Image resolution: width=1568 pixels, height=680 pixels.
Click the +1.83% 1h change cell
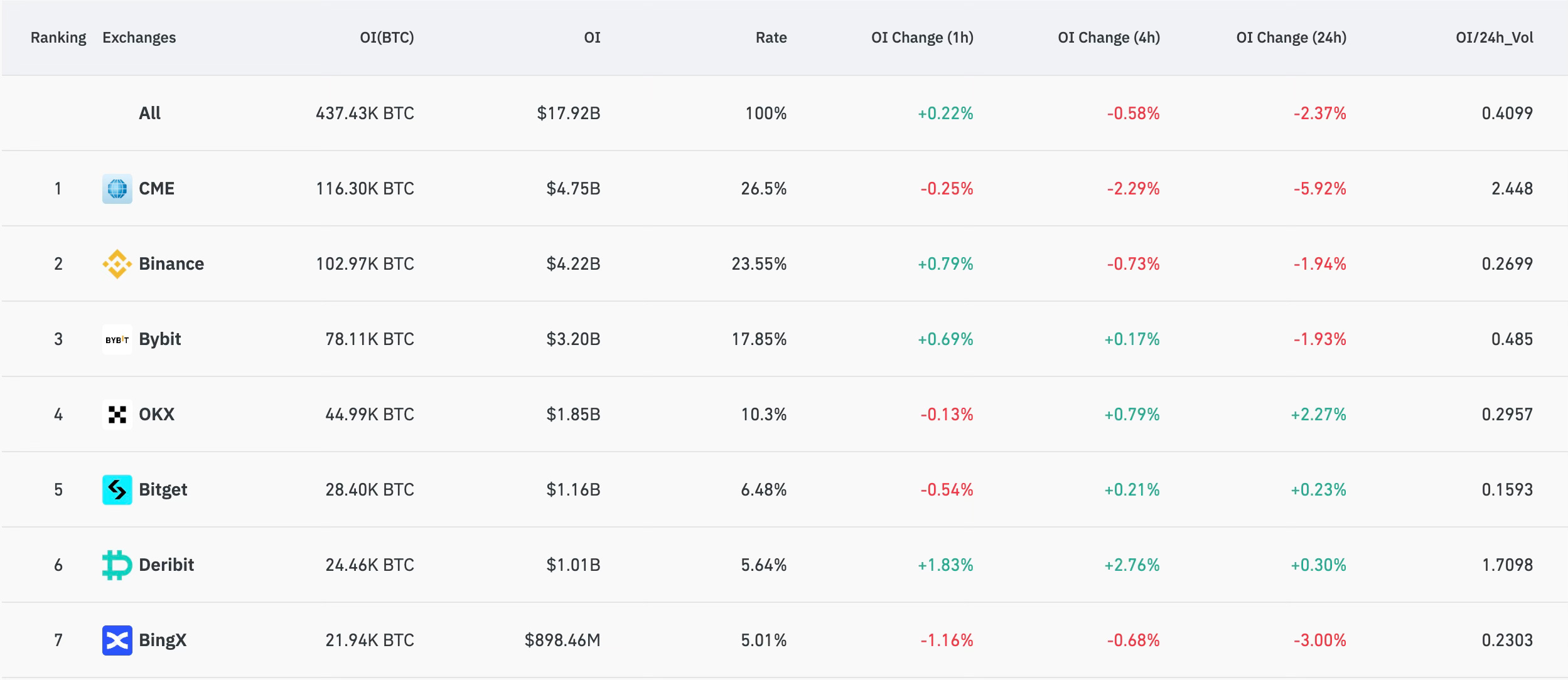coord(945,565)
